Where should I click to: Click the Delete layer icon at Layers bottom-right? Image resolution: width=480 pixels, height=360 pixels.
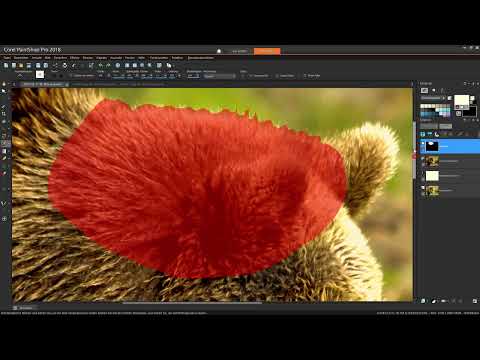(x=475, y=301)
